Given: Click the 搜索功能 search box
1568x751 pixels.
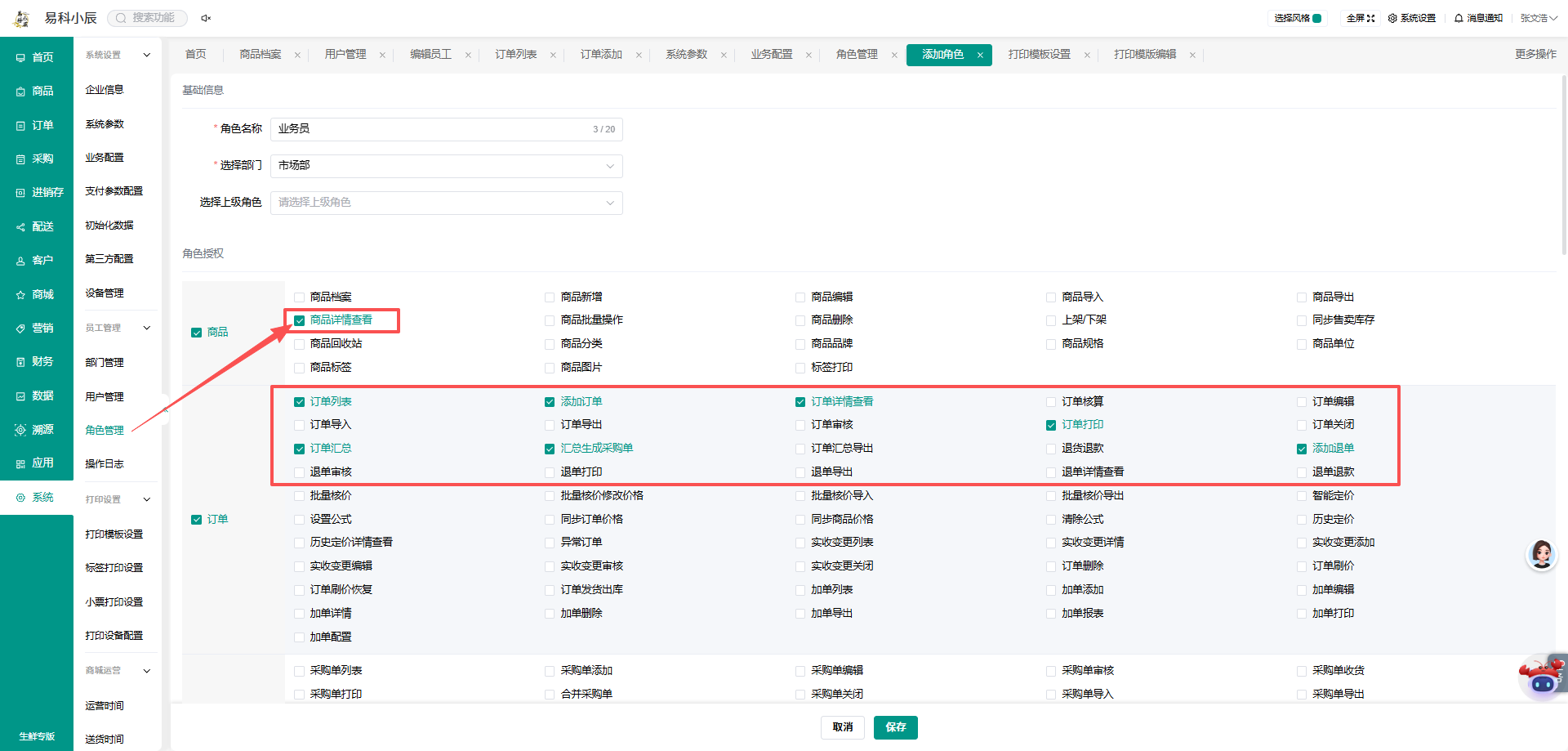Looking at the screenshot, I should pyautogui.click(x=147, y=18).
